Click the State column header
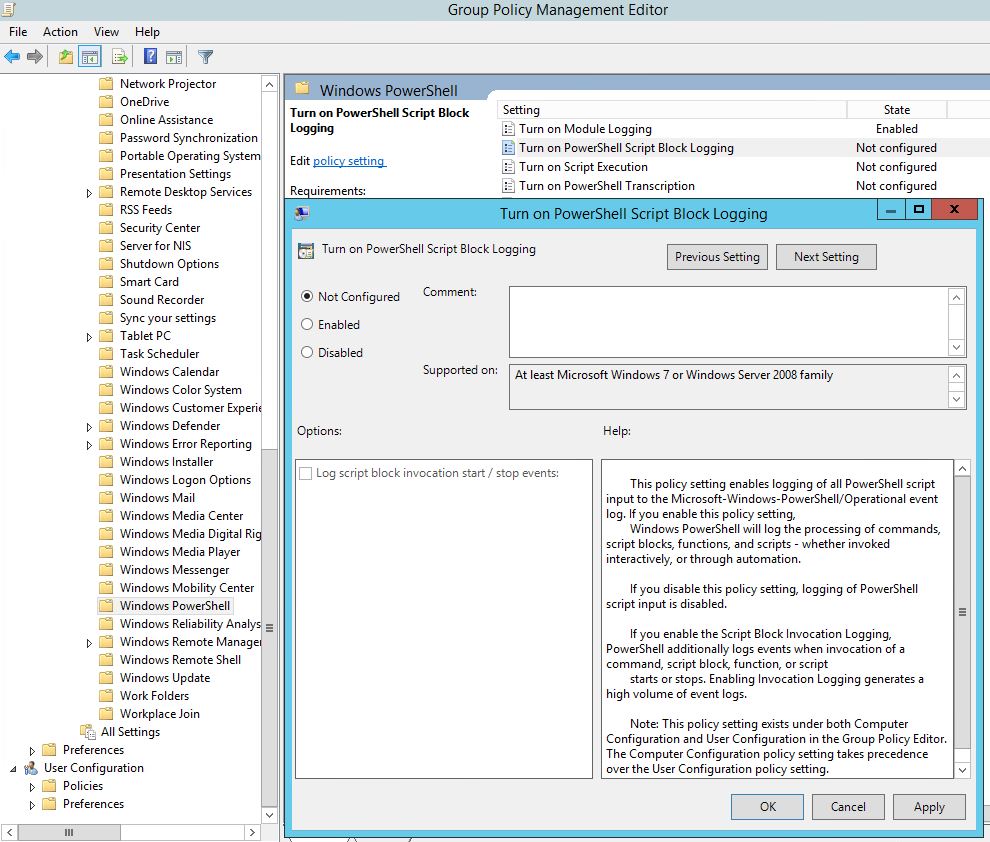The image size is (990, 842). (x=897, y=110)
